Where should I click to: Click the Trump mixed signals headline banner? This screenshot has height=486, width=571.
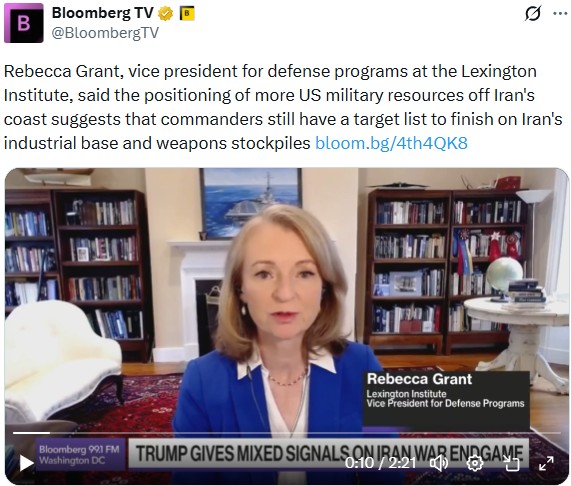[x=328, y=454]
